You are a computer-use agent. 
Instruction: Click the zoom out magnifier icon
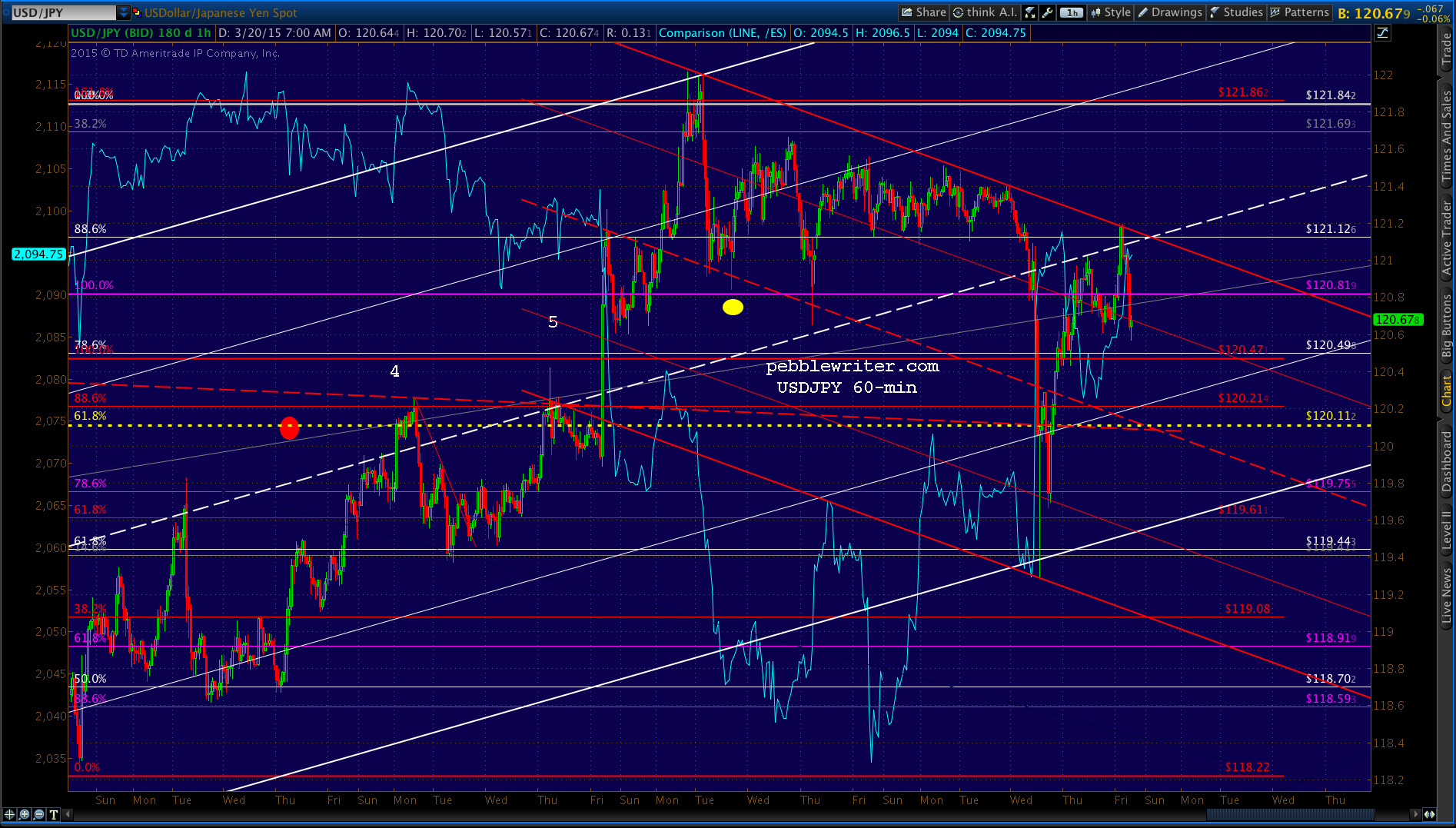point(39,814)
